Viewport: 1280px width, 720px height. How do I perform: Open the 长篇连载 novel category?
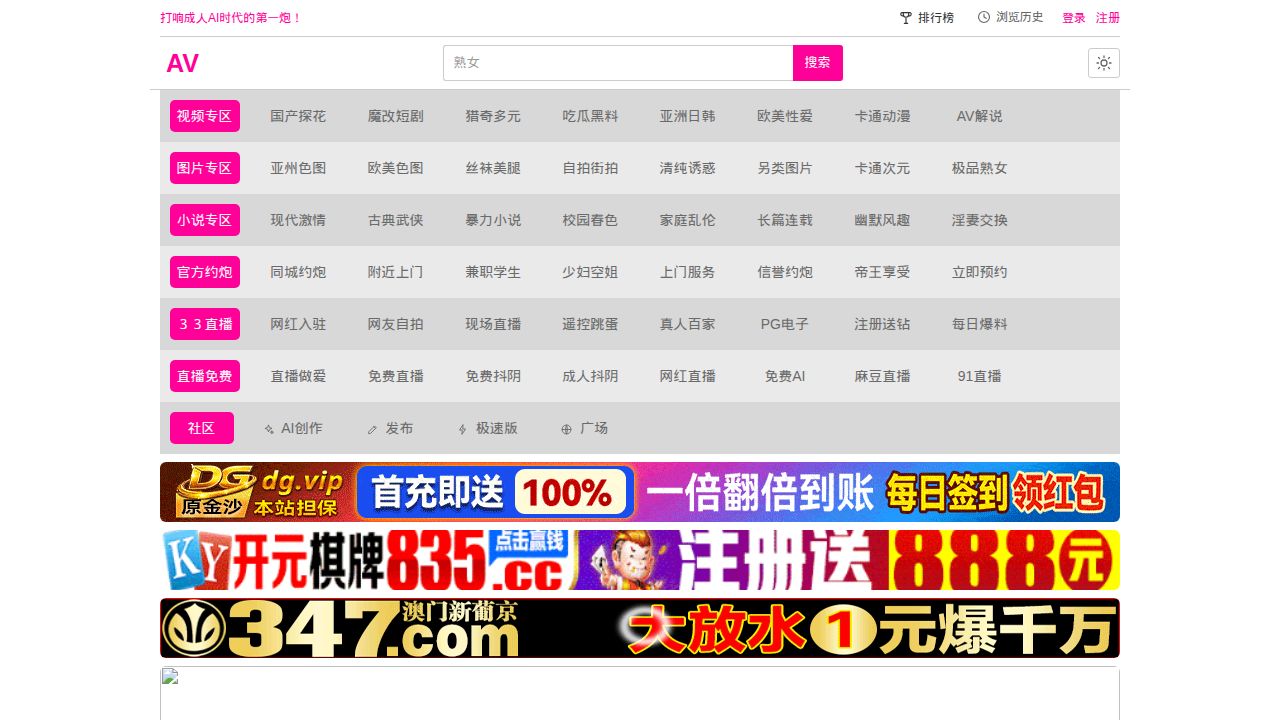[785, 220]
